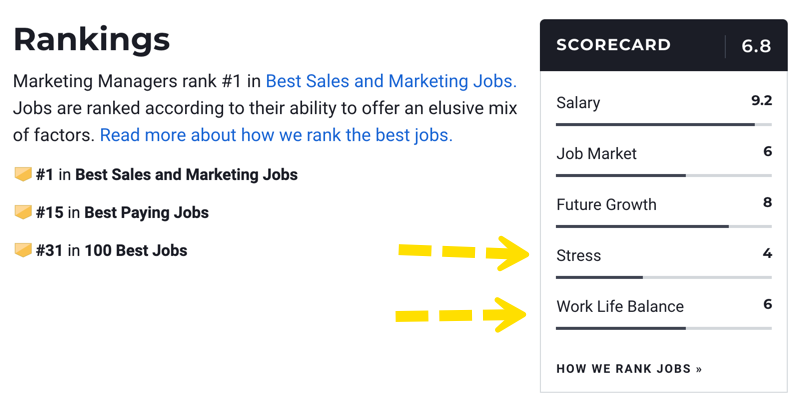
Task: Click the Work Life Balance score bar
Action: pos(664,328)
